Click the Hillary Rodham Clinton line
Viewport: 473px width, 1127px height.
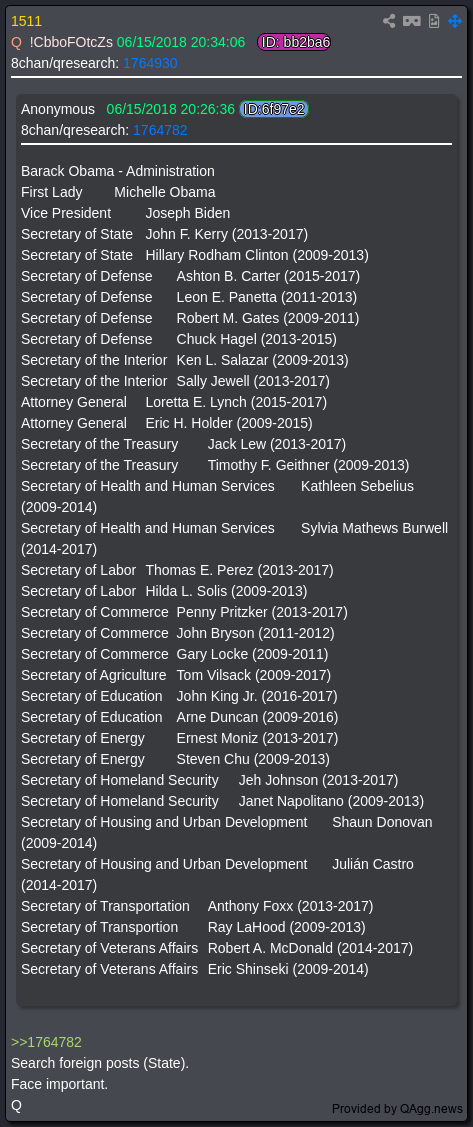(195, 255)
